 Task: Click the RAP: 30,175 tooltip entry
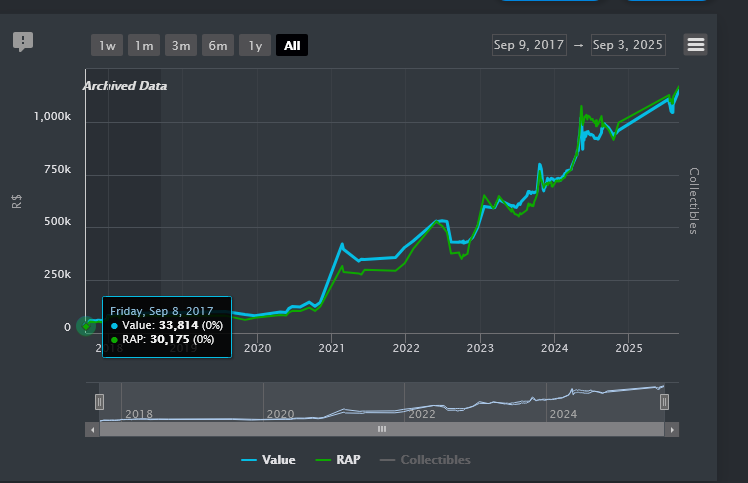pos(163,339)
